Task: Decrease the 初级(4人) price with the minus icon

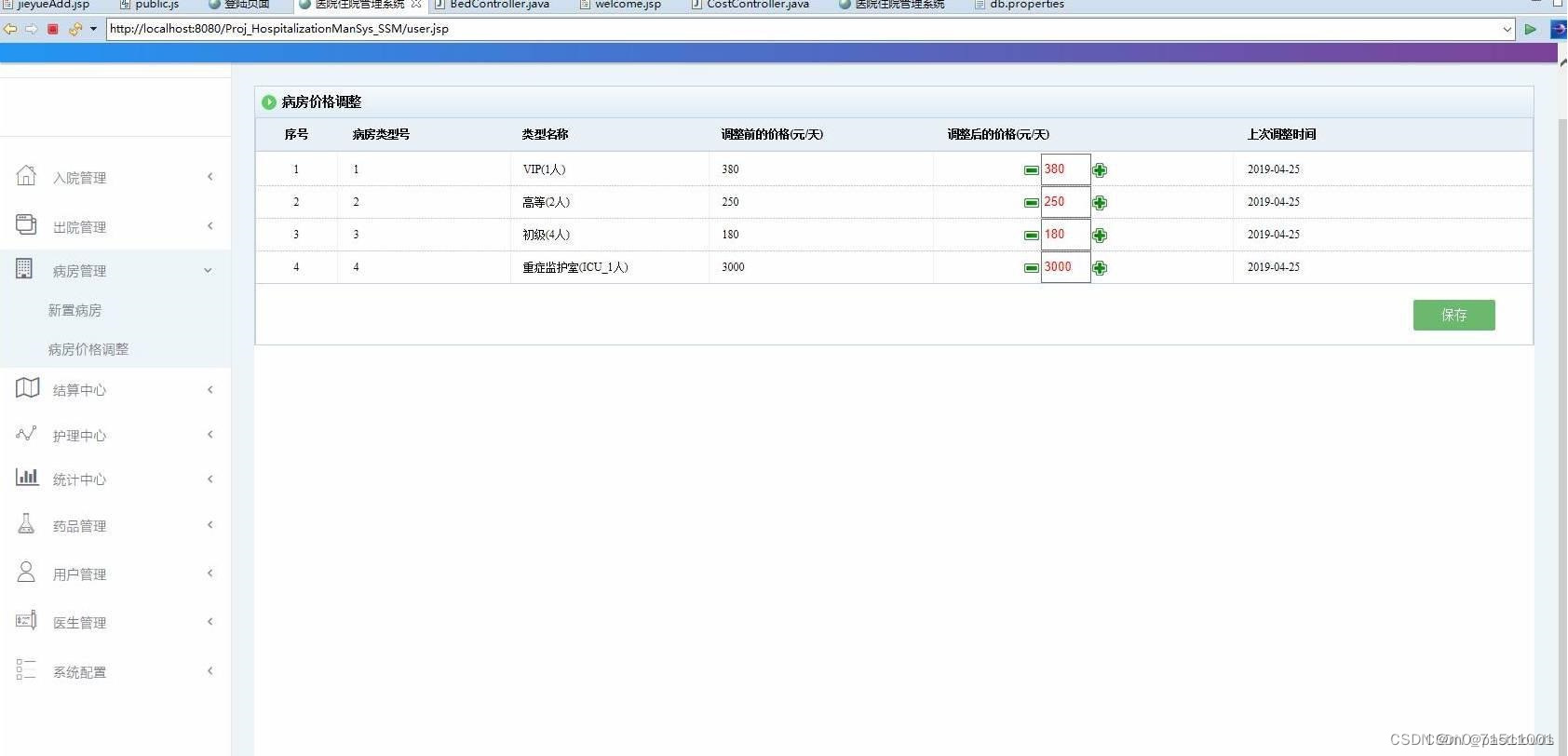Action: click(x=1031, y=236)
